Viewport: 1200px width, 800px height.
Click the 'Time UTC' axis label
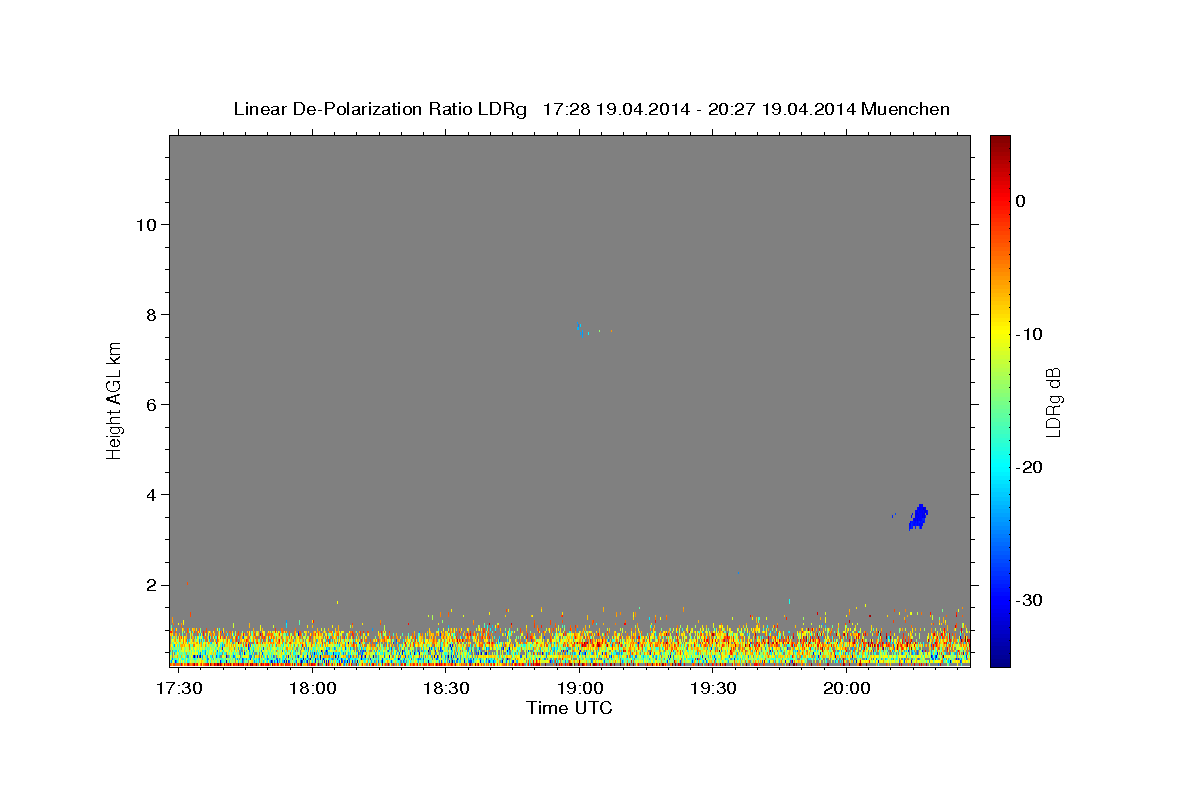click(569, 708)
